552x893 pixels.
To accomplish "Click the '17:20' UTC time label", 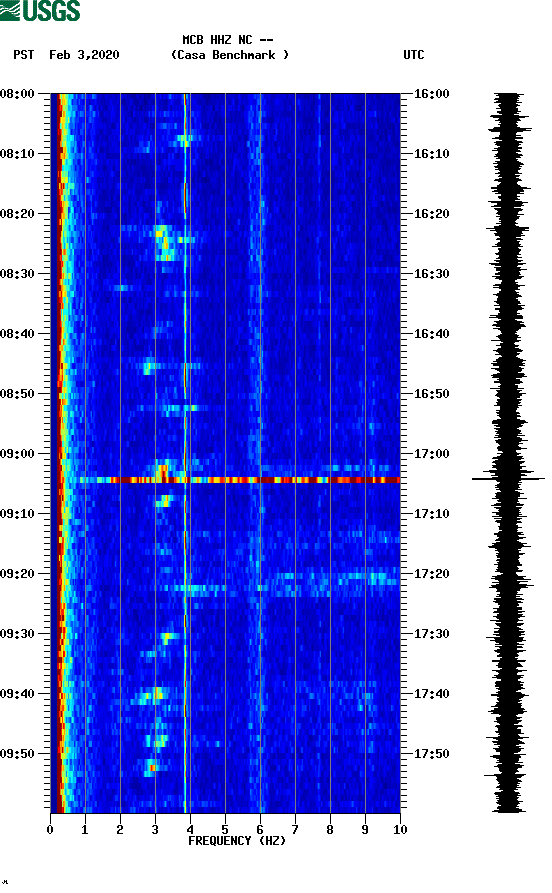I will coord(431,574).
